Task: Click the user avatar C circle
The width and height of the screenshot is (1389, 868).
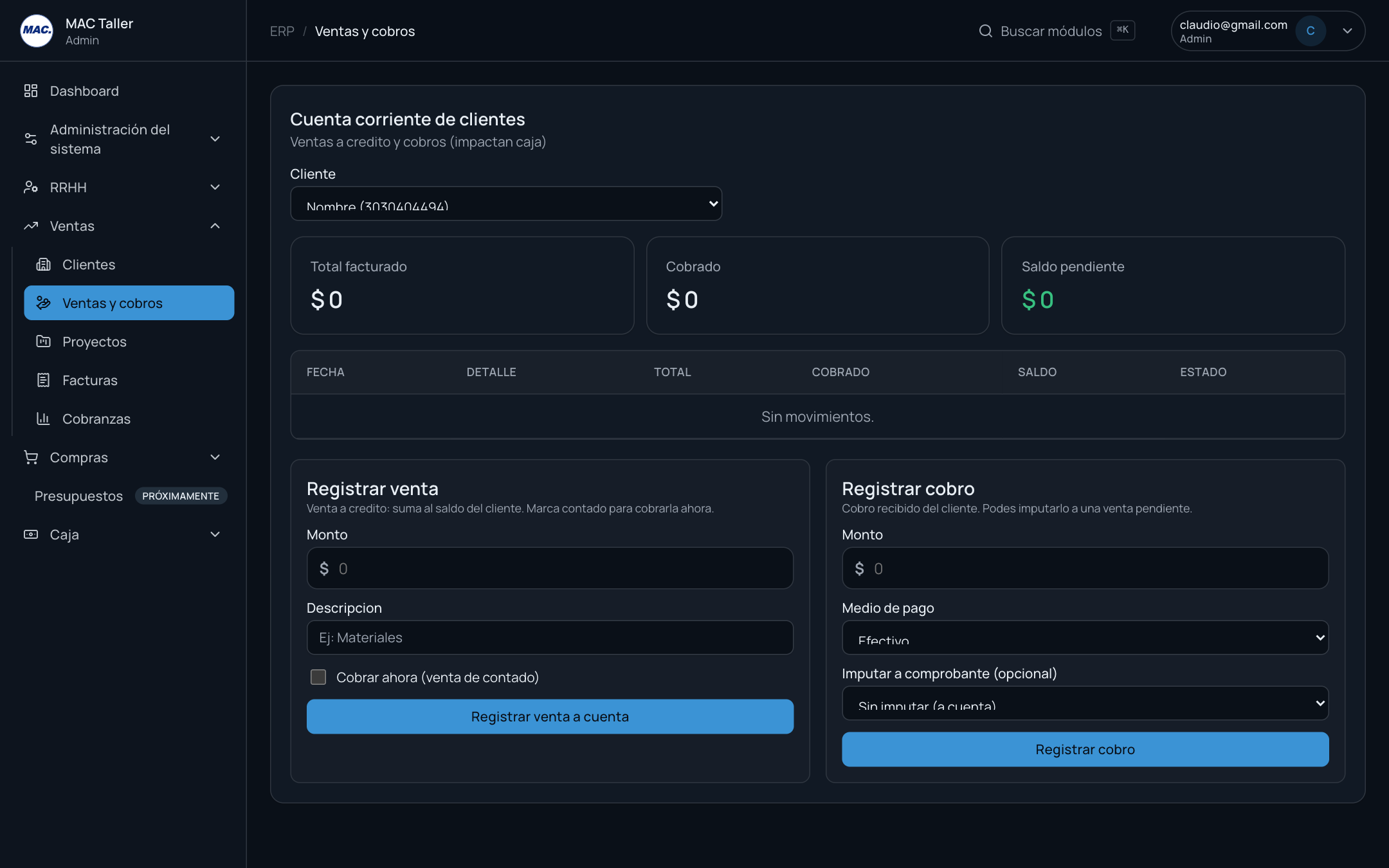Action: 1311,31
